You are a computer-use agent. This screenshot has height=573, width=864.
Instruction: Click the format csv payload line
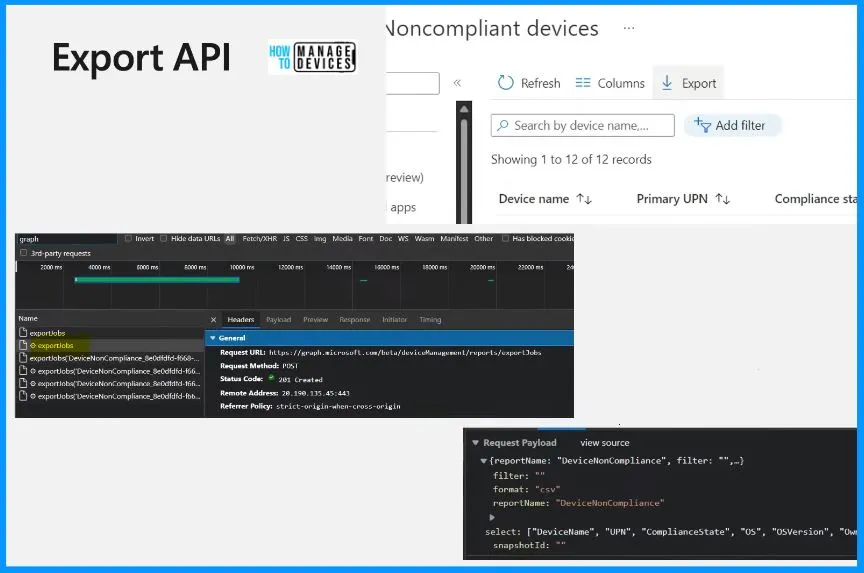click(x=526, y=489)
